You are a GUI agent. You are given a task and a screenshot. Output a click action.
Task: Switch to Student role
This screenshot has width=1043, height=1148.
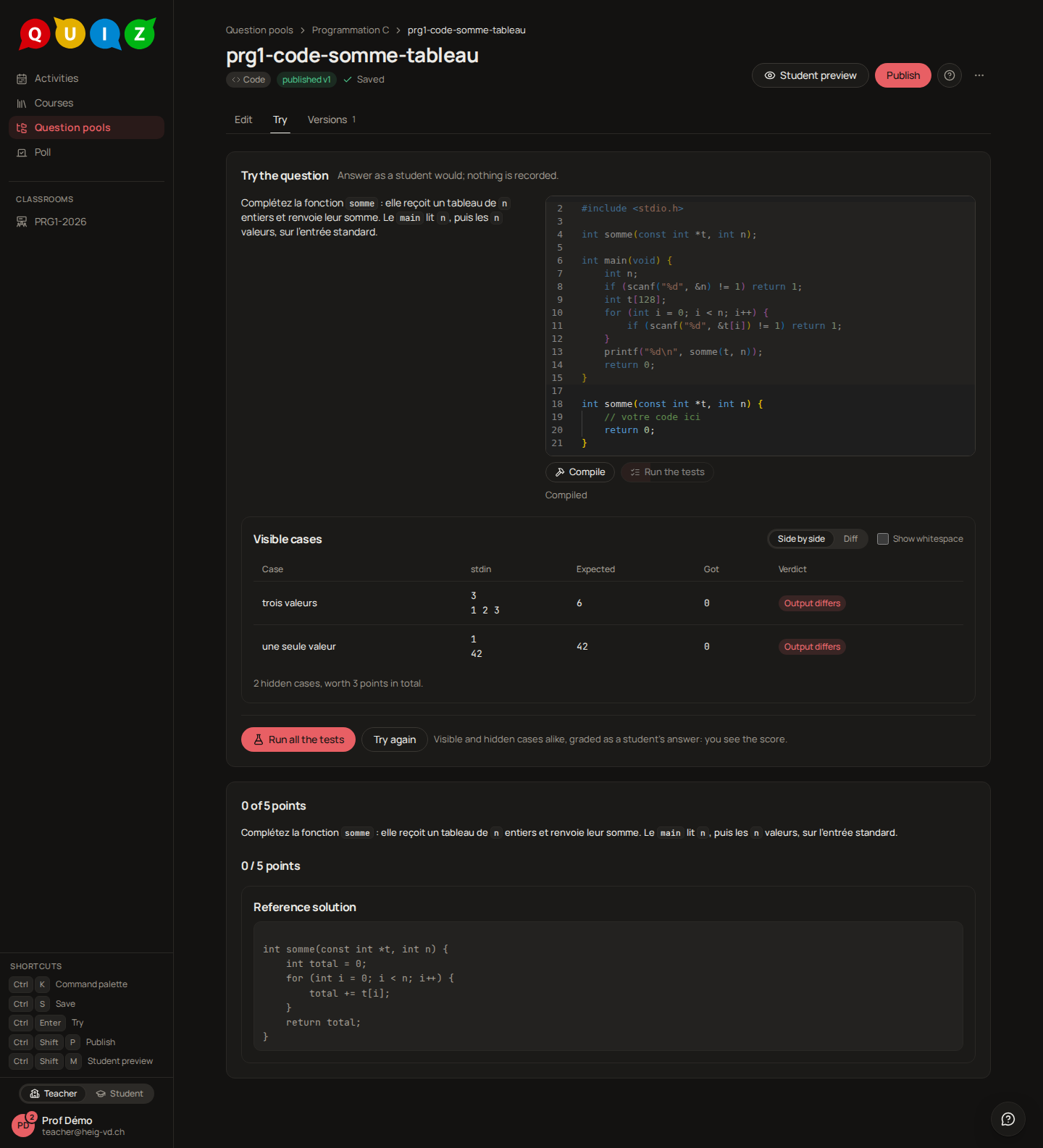coord(120,1094)
